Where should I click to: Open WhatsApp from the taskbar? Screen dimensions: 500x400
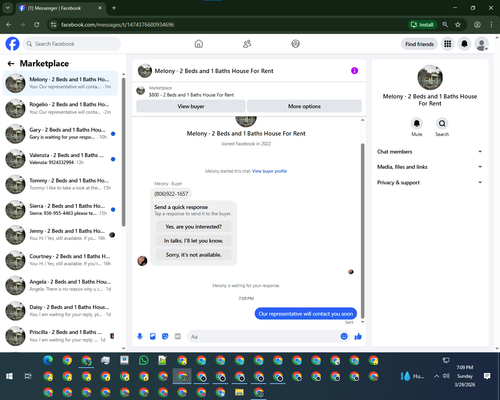pyautogui.click(x=144, y=360)
